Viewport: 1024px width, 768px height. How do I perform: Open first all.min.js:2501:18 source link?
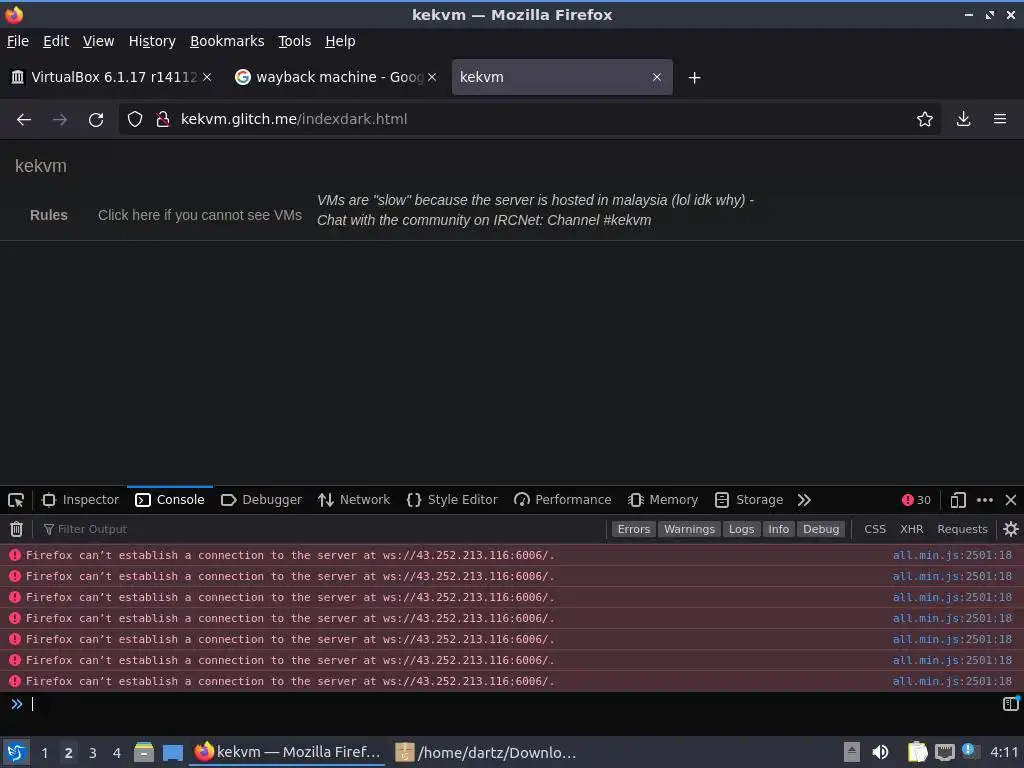pos(952,555)
